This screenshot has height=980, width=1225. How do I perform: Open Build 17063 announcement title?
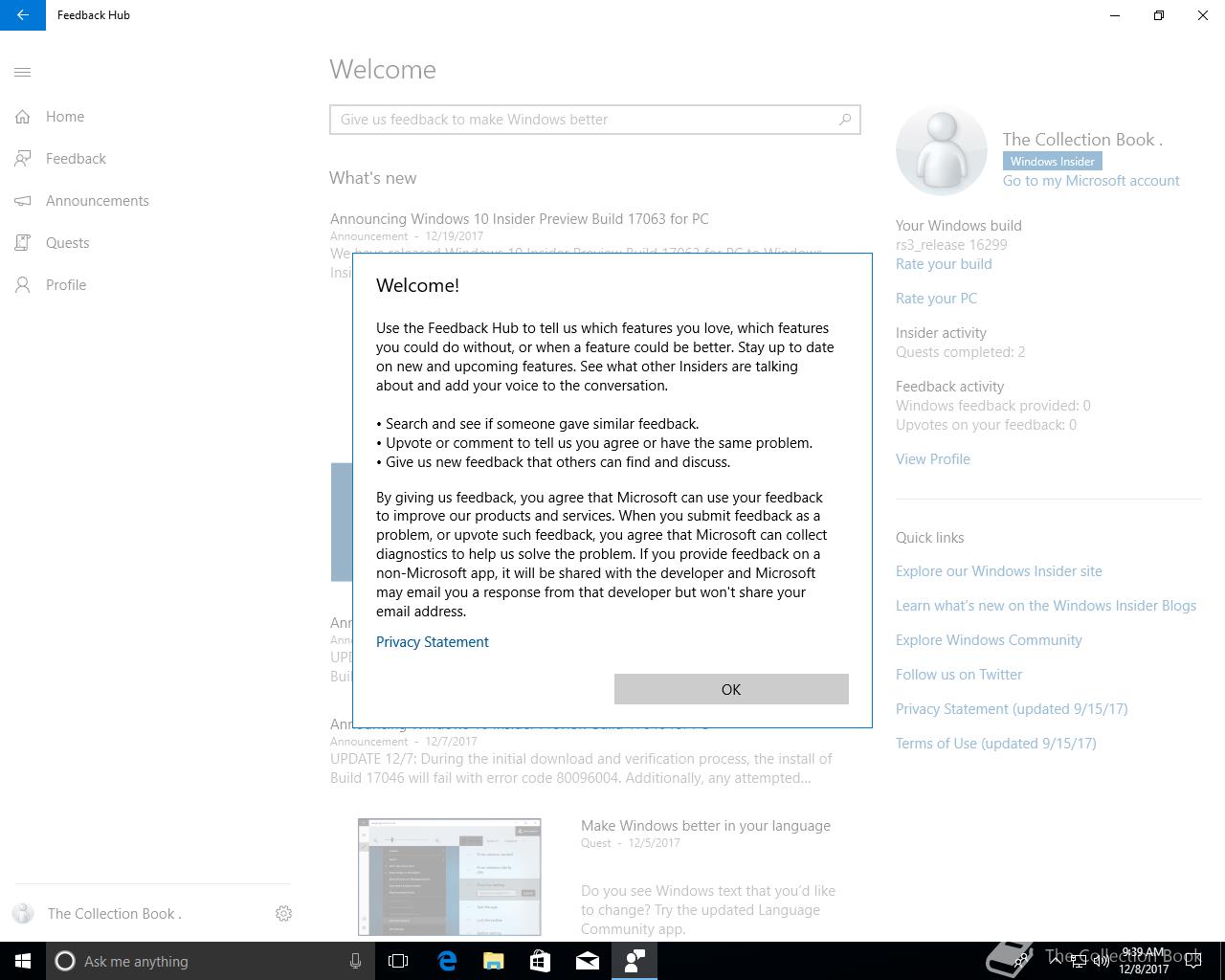tap(520, 219)
